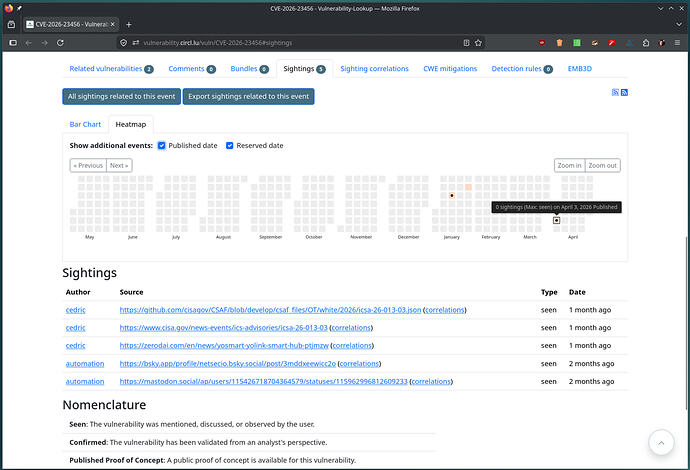Reload the page with browser refresh icon
Screen dimensions: 690x470
[61, 43]
